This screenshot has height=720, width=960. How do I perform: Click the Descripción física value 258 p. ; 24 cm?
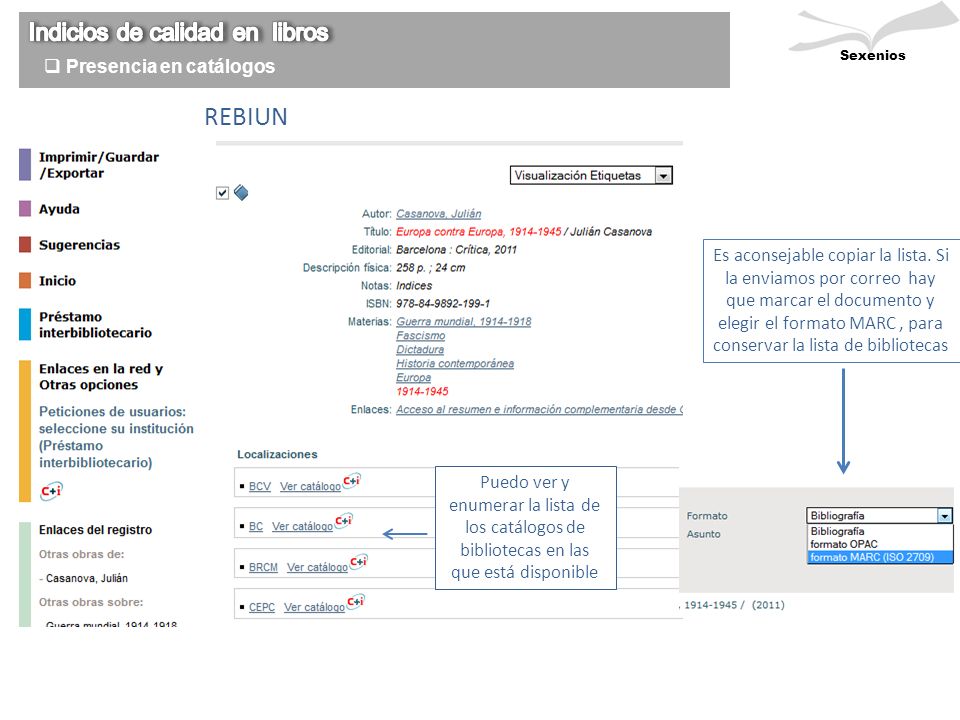[x=430, y=268]
